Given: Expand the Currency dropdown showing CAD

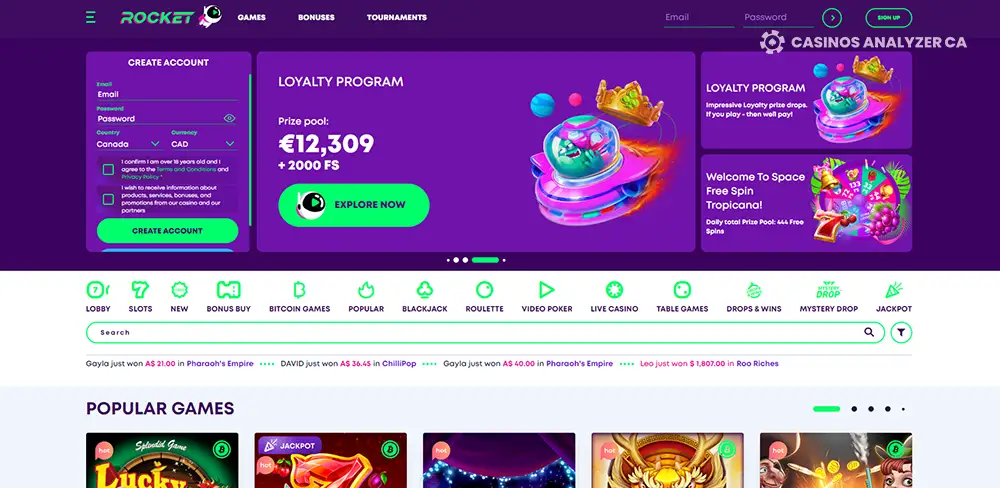Looking at the screenshot, I should [x=203, y=144].
